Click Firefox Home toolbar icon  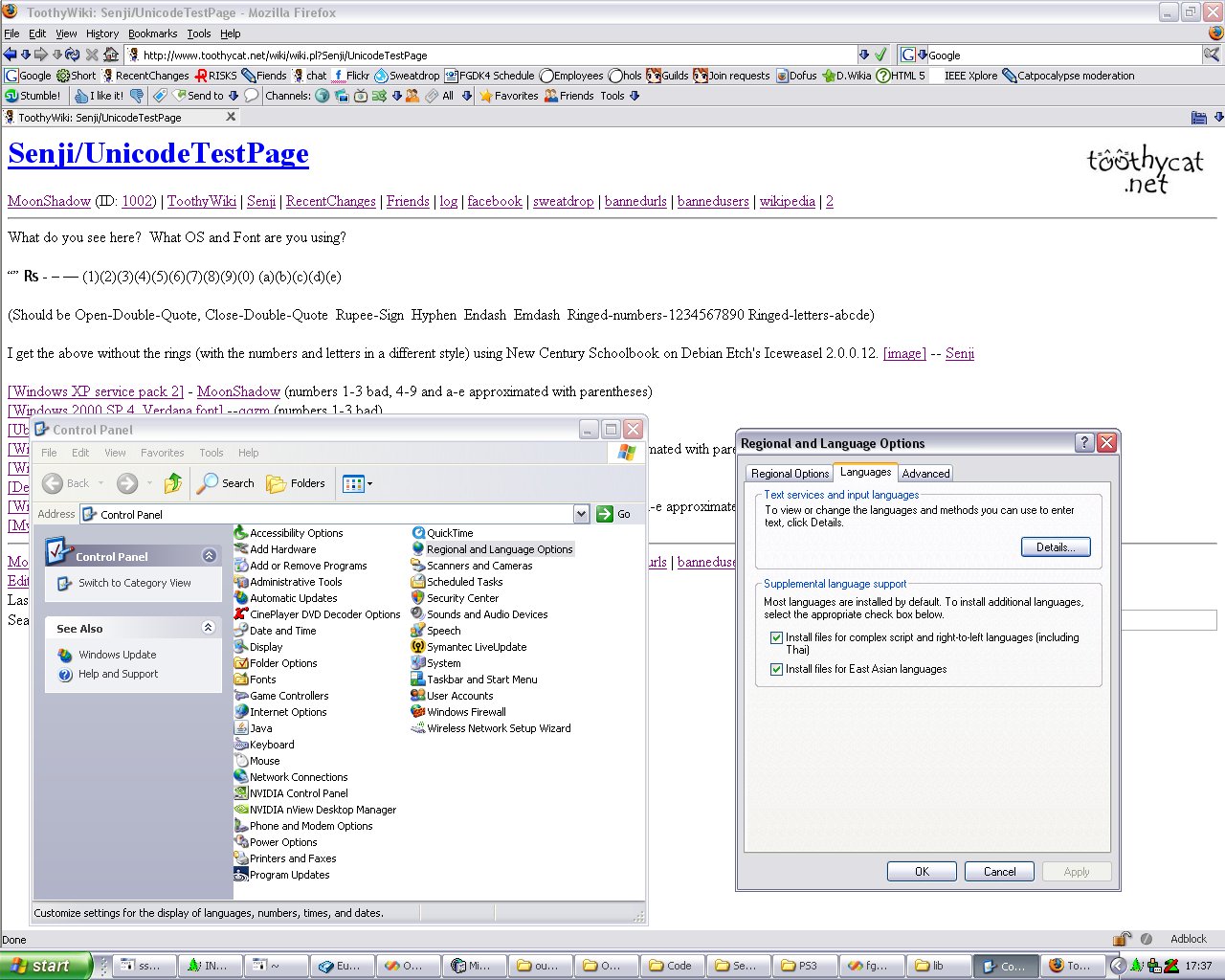111,55
